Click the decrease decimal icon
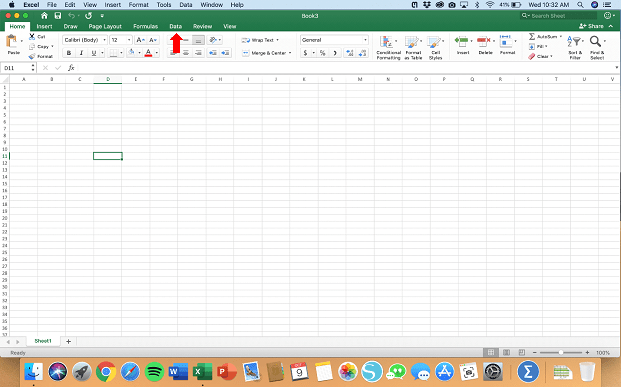The width and height of the screenshot is (621, 388). pos(362,53)
